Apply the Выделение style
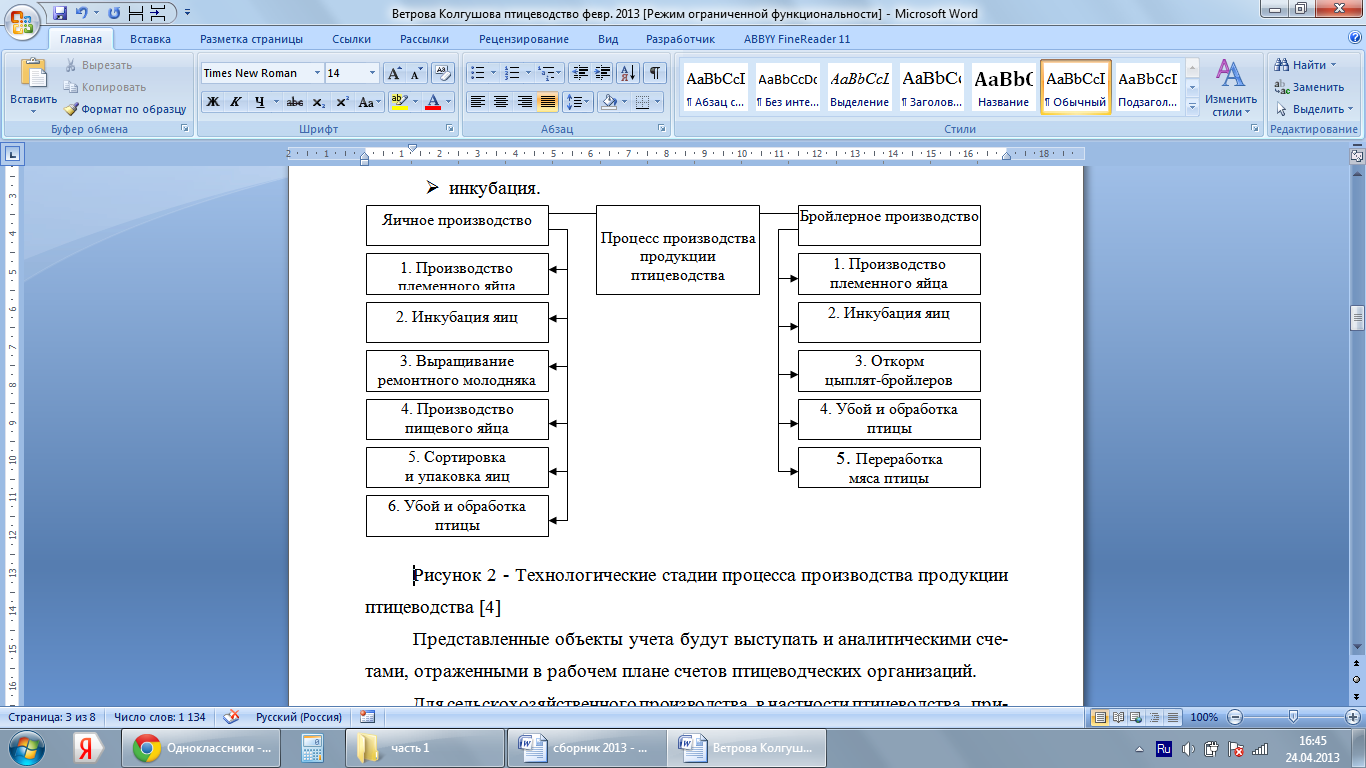 [860, 88]
